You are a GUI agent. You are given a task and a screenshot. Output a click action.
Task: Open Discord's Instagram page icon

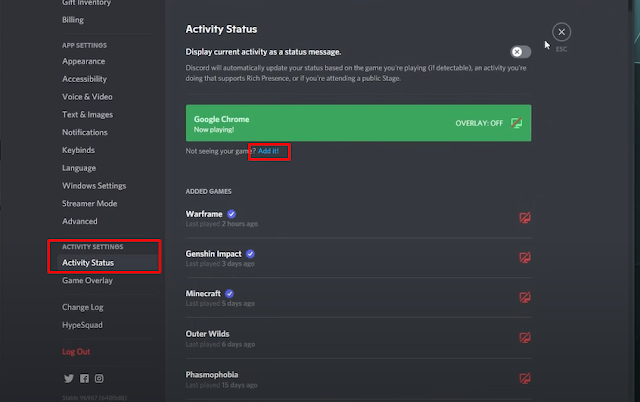(x=99, y=378)
